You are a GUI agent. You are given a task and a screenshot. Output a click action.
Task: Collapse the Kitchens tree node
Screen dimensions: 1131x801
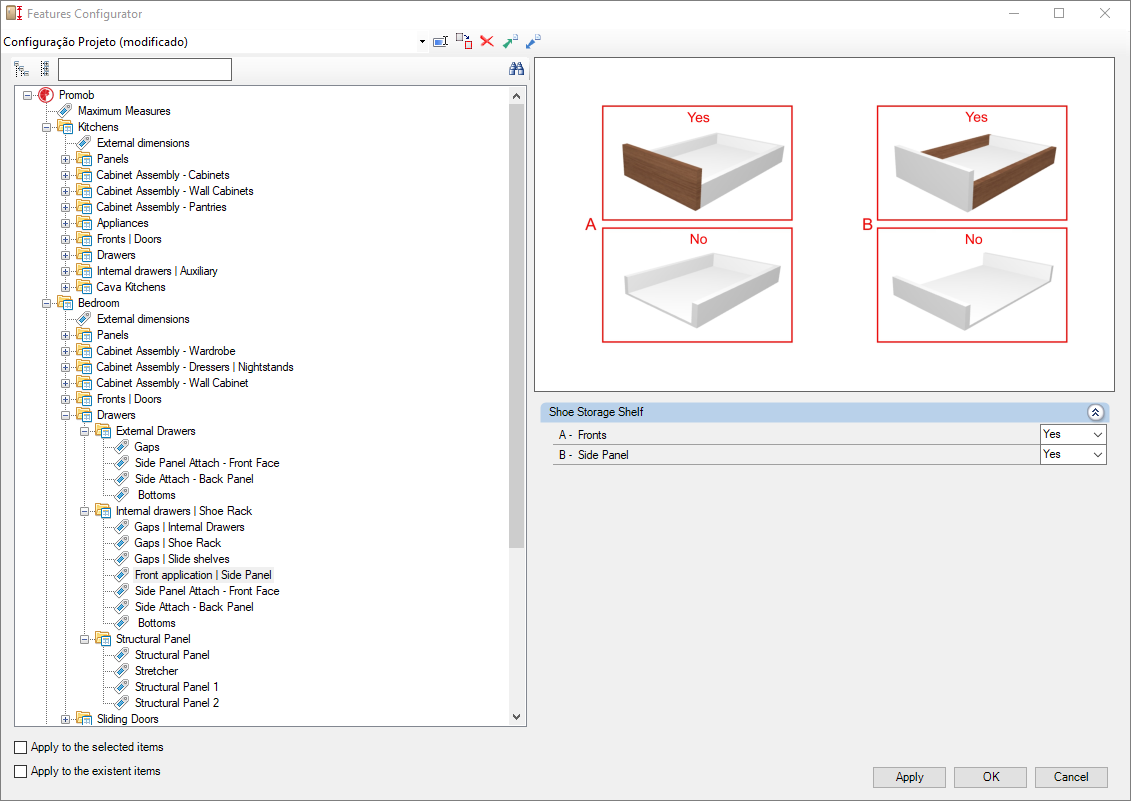click(46, 127)
